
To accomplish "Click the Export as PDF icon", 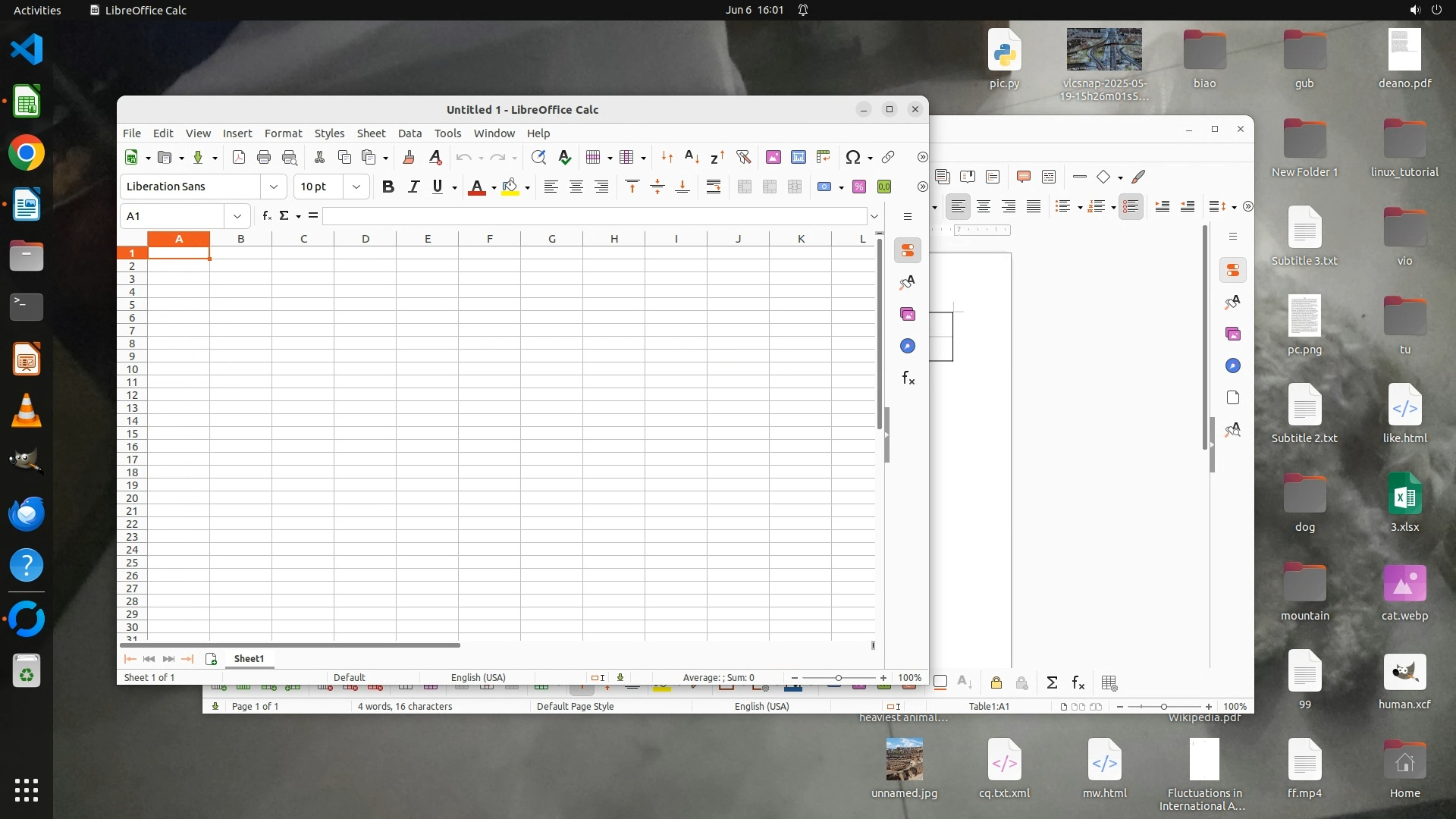I will 239,157.
